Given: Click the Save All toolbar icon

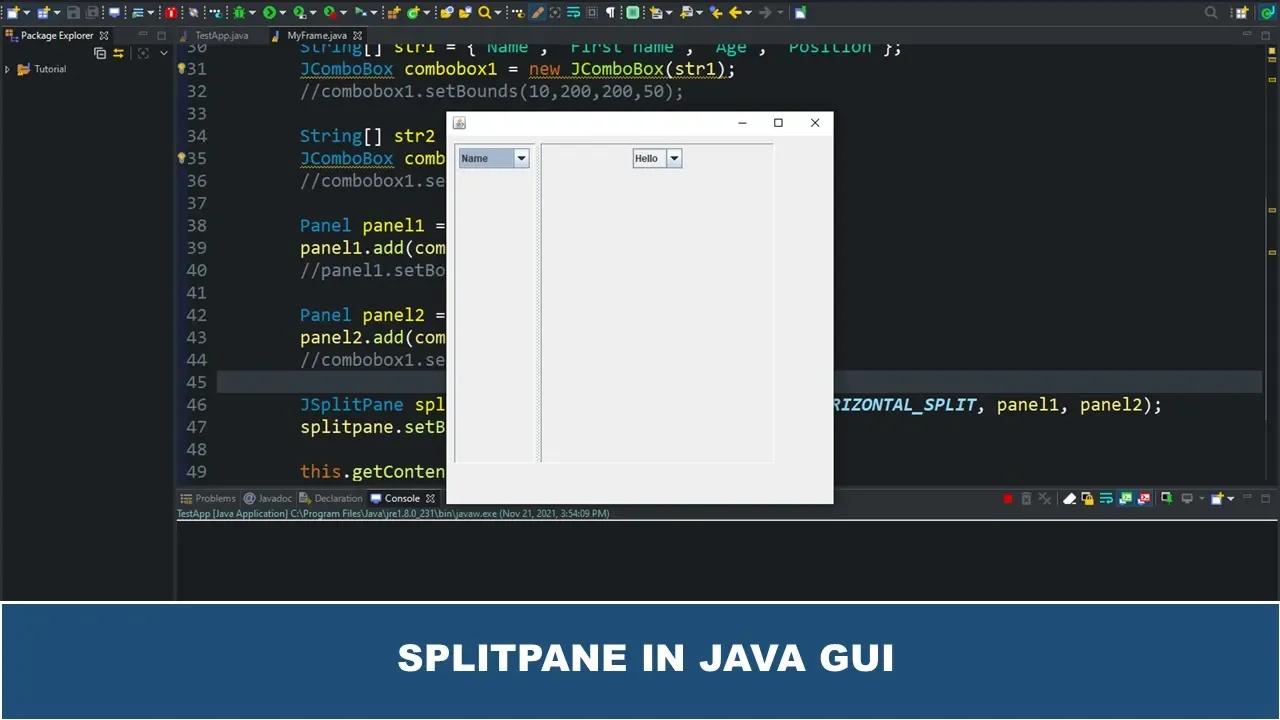Looking at the screenshot, I should (x=92, y=13).
